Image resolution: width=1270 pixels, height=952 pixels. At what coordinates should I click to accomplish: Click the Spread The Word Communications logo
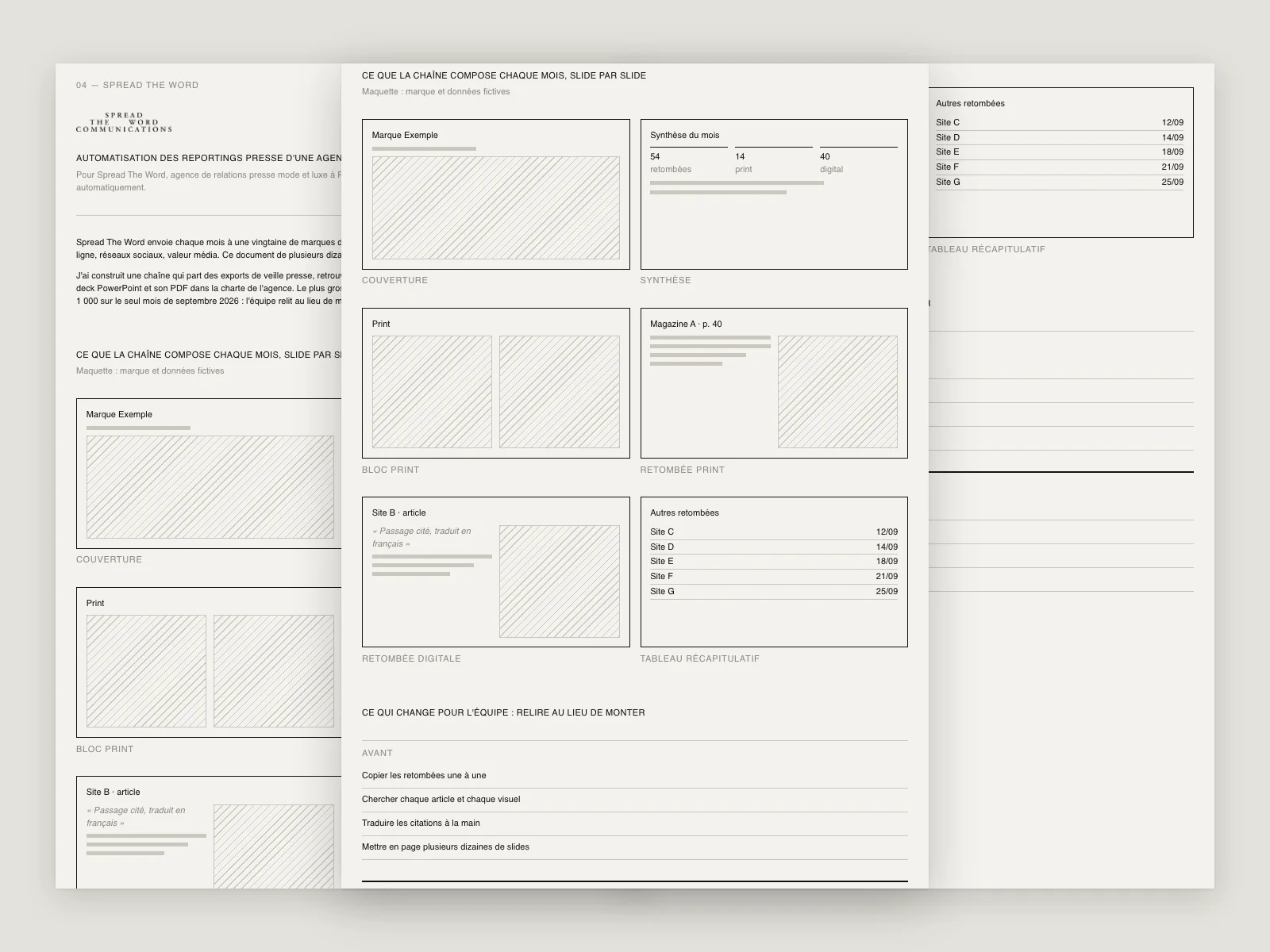[124, 122]
